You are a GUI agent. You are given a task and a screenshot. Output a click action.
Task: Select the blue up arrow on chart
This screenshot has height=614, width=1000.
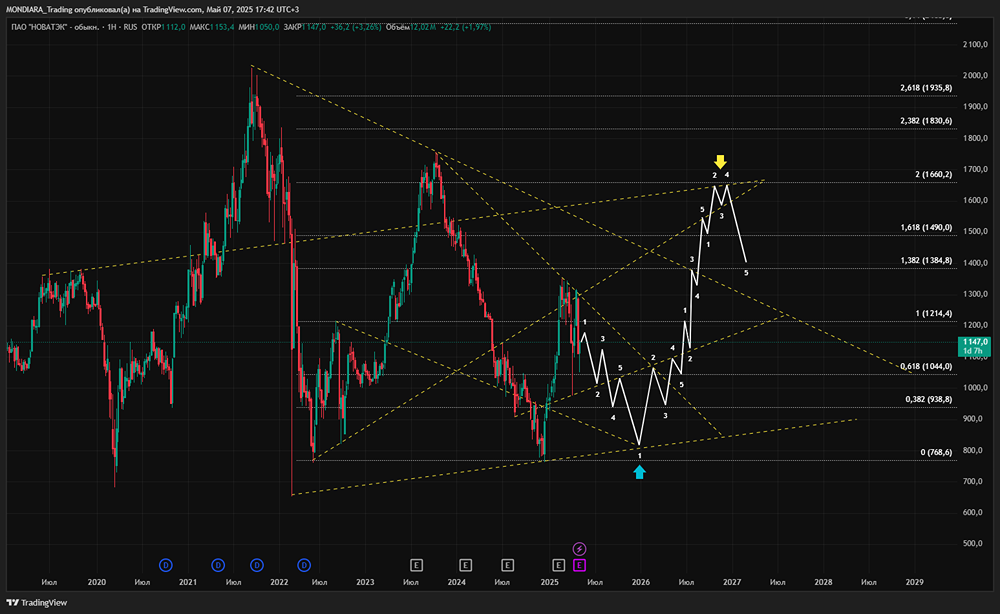tap(640, 471)
